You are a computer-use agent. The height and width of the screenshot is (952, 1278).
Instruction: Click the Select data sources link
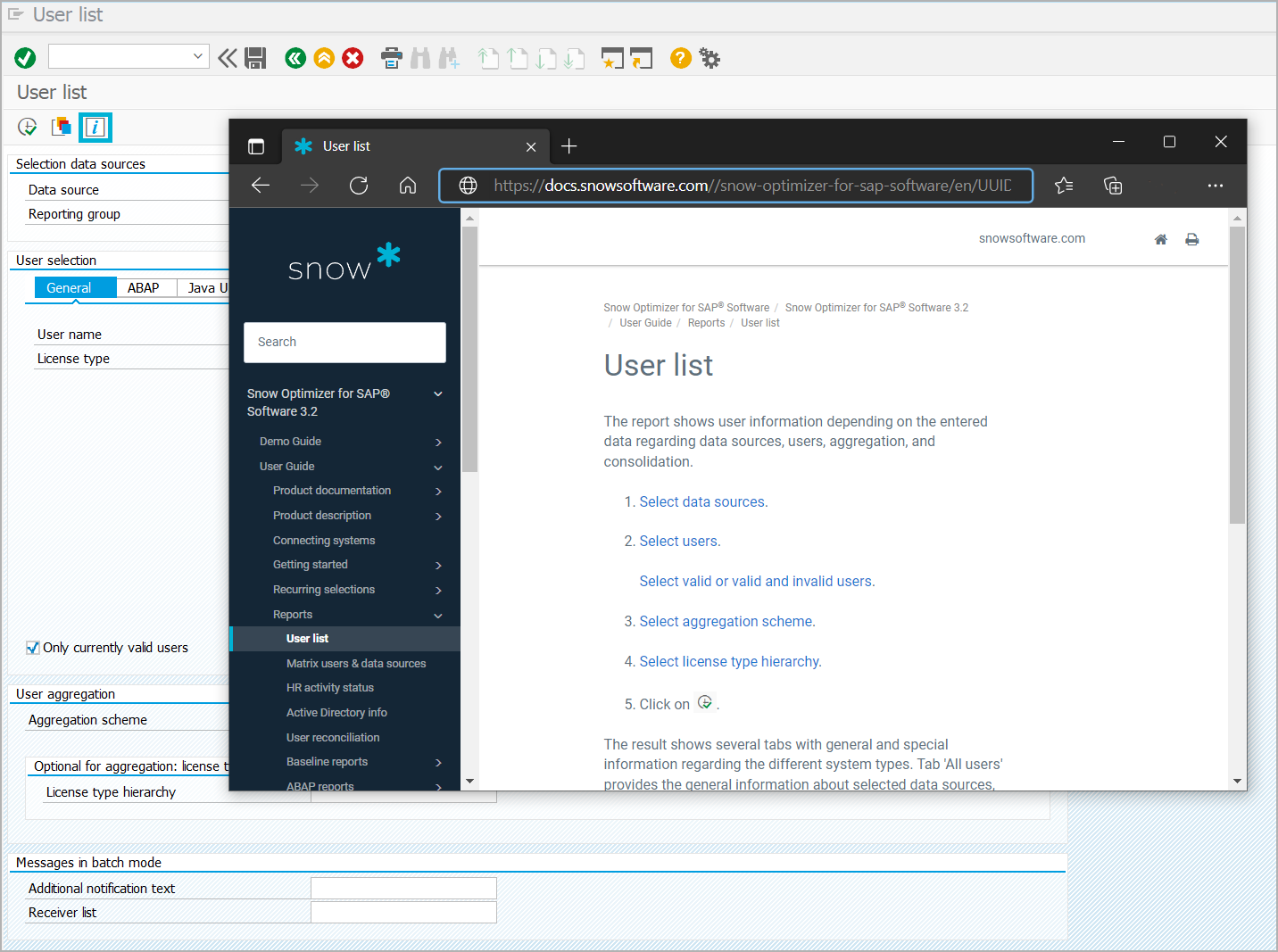[703, 501]
